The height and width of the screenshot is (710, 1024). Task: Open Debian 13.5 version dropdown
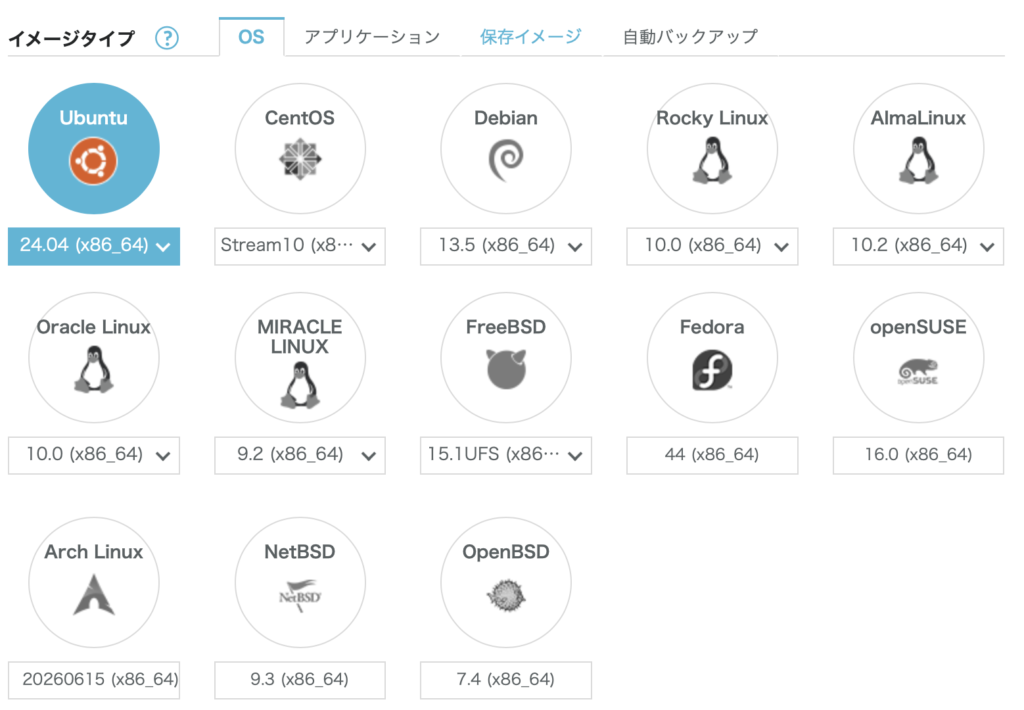(505, 246)
